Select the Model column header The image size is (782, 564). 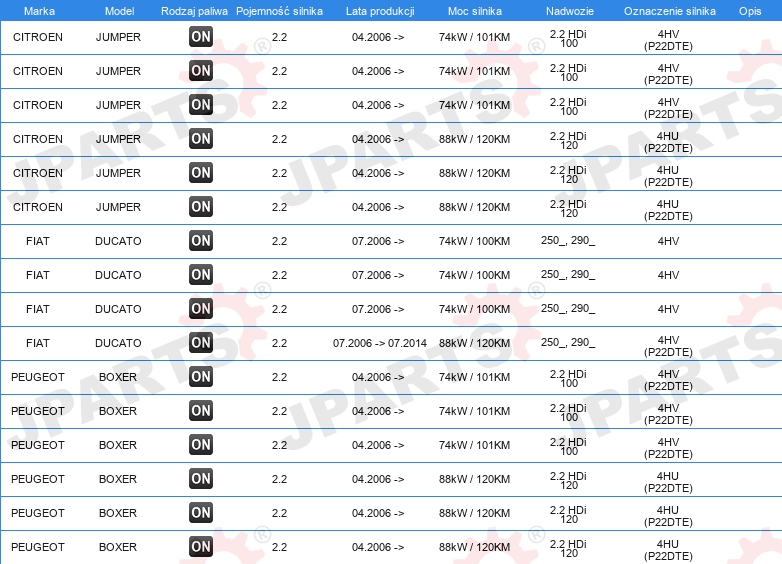coord(119,11)
